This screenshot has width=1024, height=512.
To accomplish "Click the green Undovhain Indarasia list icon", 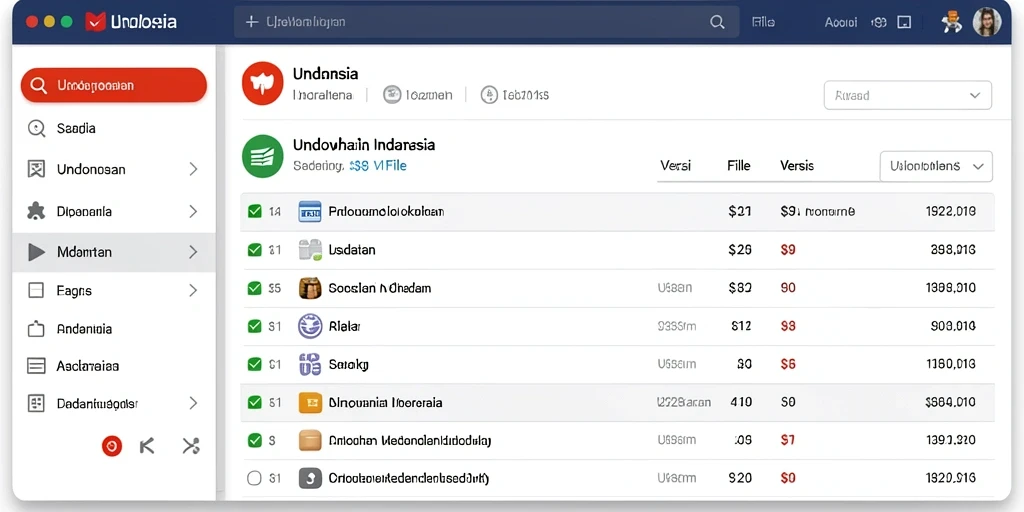I will pyautogui.click(x=263, y=156).
